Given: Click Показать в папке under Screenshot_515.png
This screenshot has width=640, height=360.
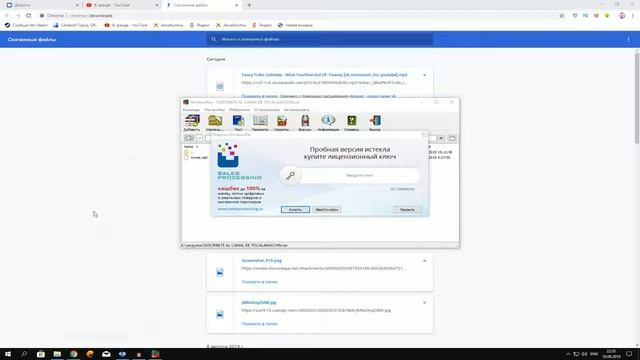Looking at the screenshot, I should (x=260, y=282).
